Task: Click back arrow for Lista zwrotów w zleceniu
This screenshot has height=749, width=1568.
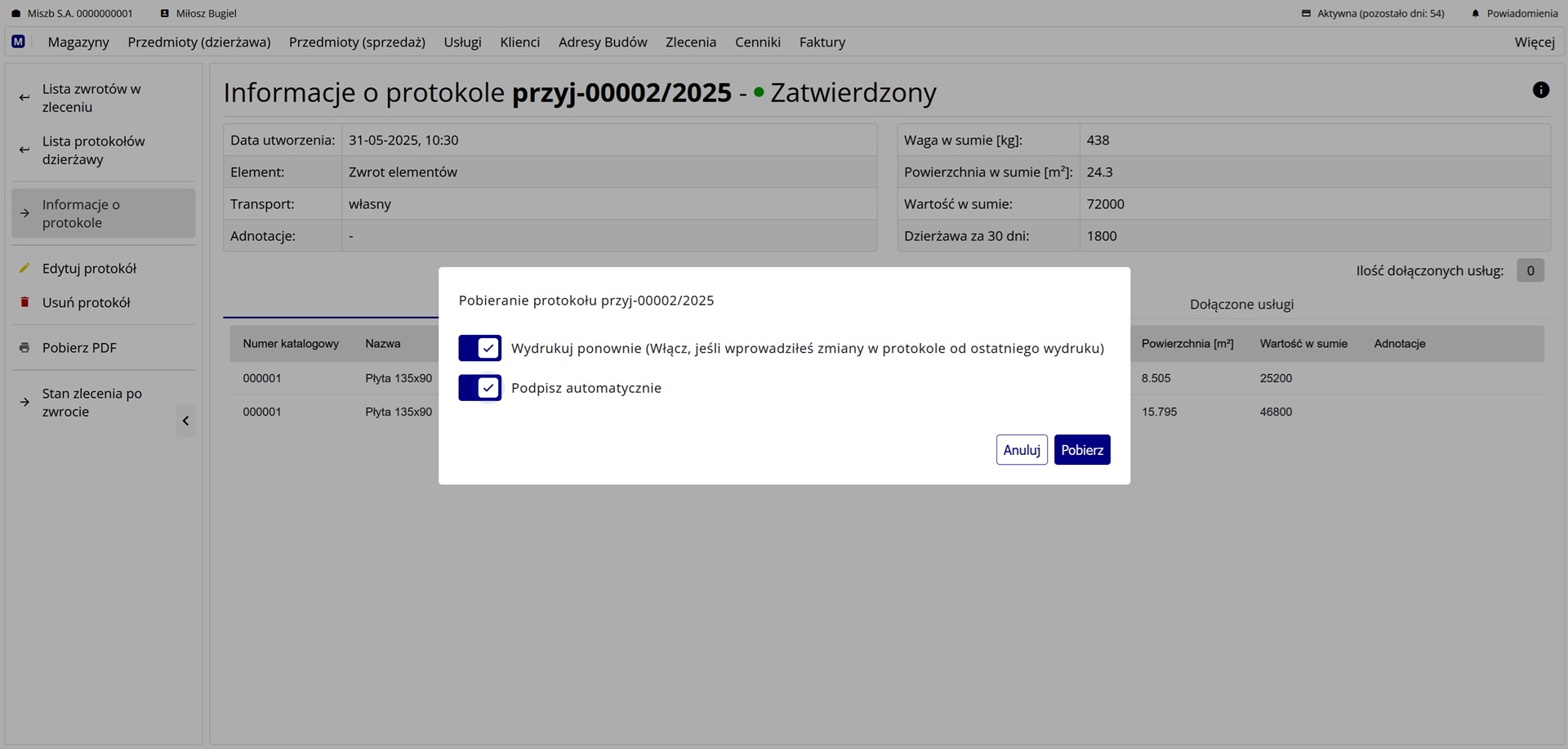Action: [24, 97]
